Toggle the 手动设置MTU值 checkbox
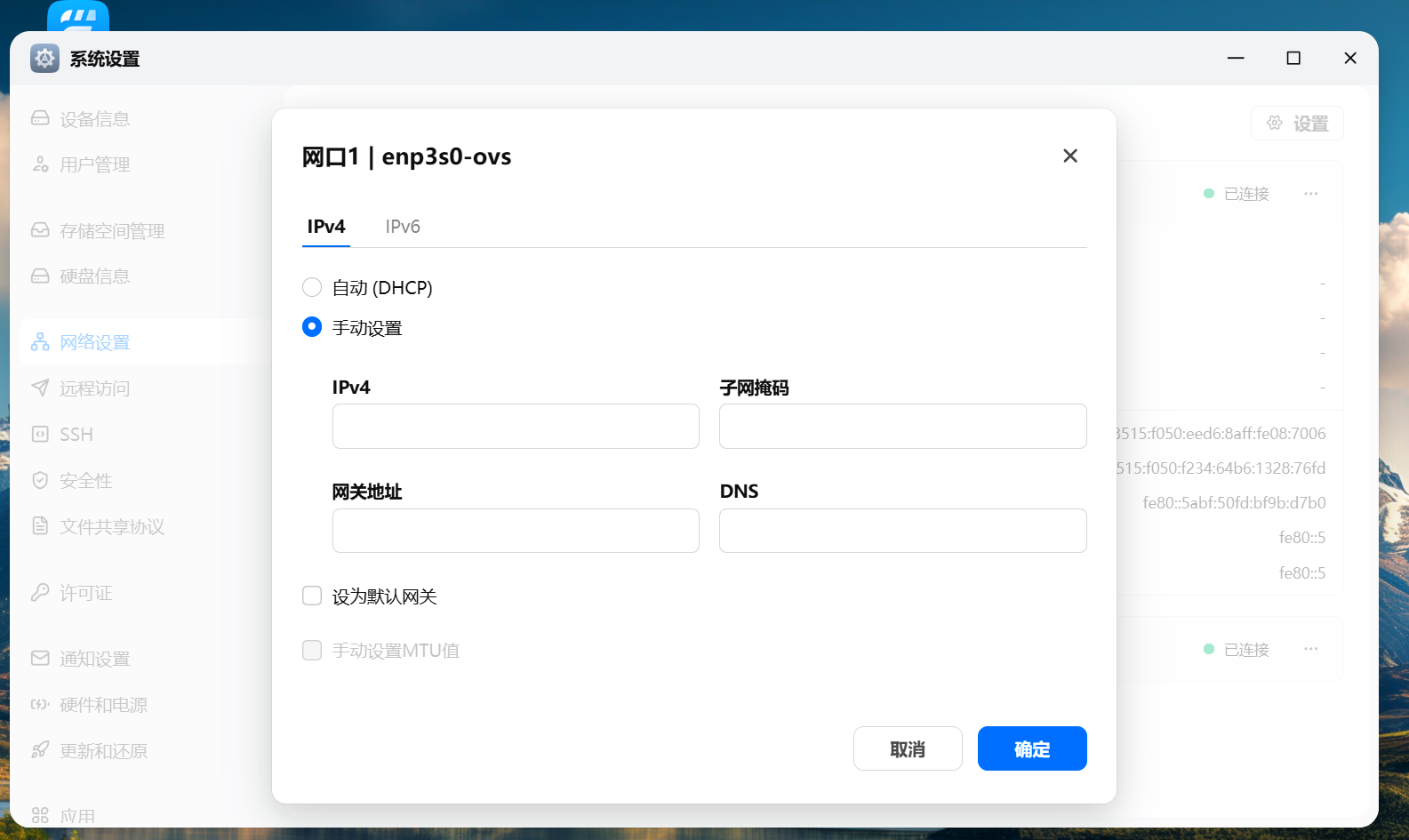 (x=312, y=651)
